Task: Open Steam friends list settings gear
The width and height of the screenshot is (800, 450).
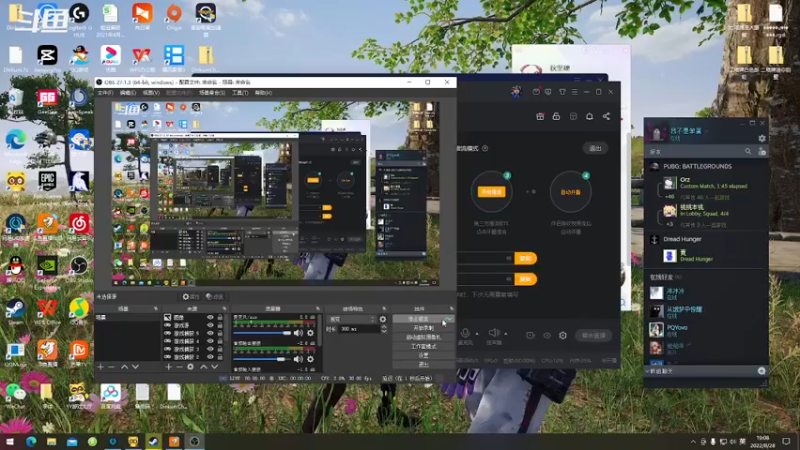Action: (762, 138)
